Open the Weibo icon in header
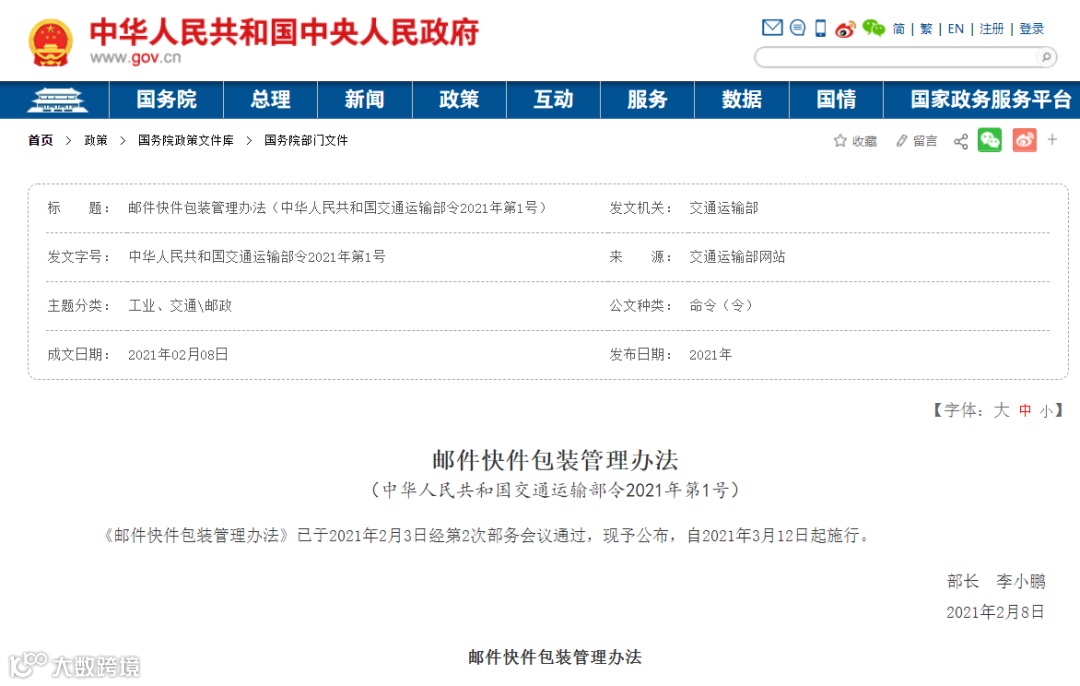 pos(844,29)
